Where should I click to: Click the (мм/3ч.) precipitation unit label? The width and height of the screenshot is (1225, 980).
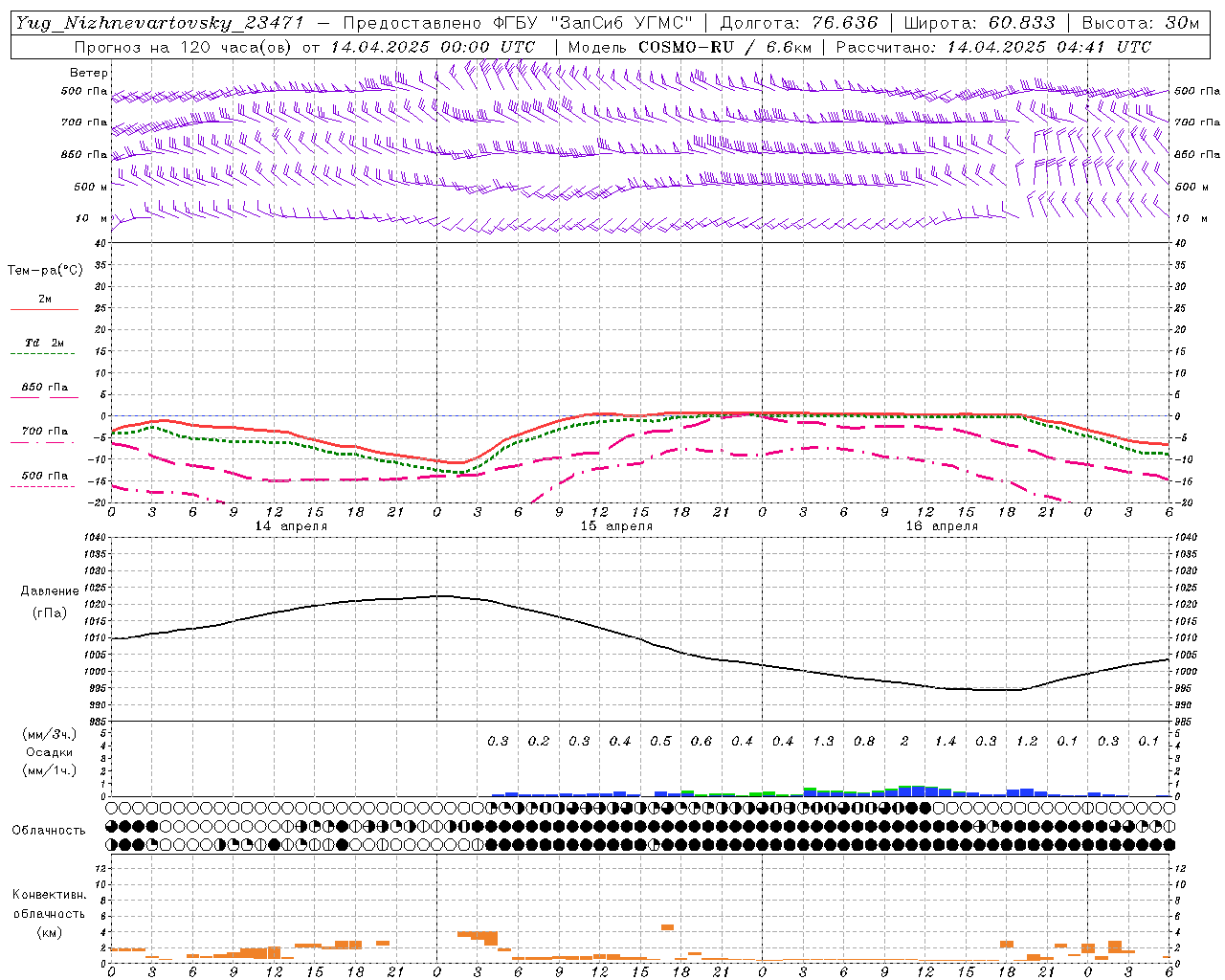tap(50, 734)
